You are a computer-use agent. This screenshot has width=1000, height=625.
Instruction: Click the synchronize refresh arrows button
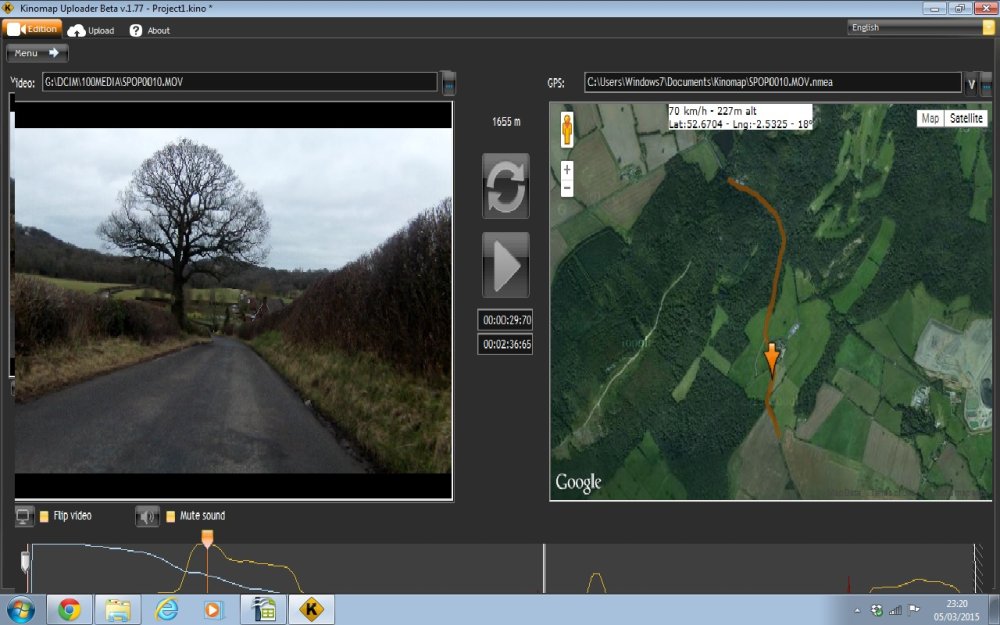pyautogui.click(x=505, y=186)
